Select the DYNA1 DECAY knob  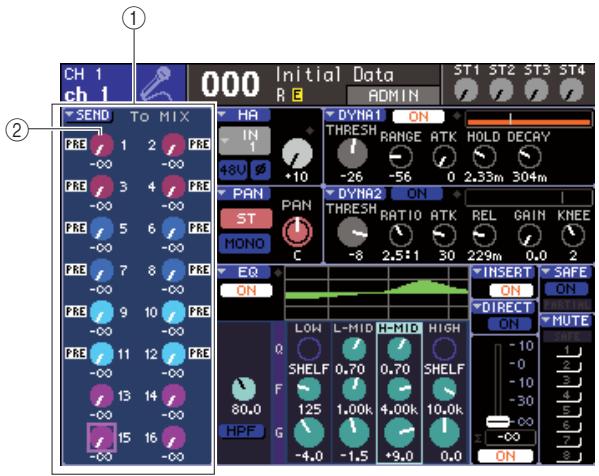(x=529, y=157)
